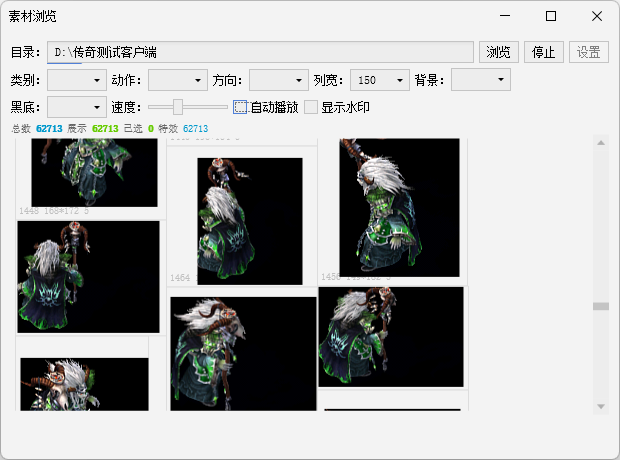Click the vertical scrollbar thumb

tap(601, 306)
